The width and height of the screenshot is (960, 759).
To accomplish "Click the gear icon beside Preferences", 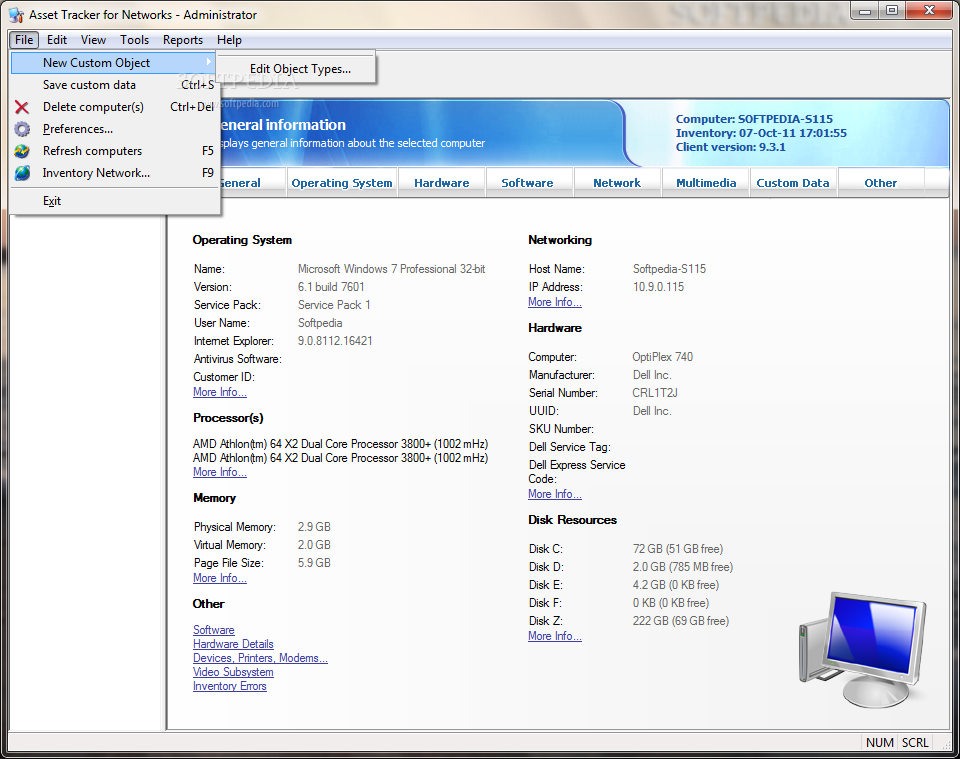I will click(x=22, y=129).
